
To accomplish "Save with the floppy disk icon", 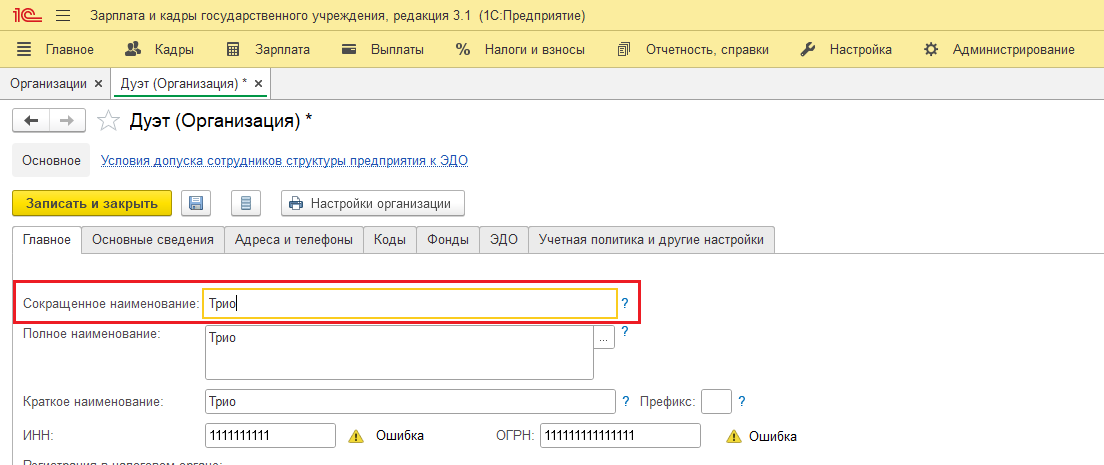I will click(x=196, y=204).
